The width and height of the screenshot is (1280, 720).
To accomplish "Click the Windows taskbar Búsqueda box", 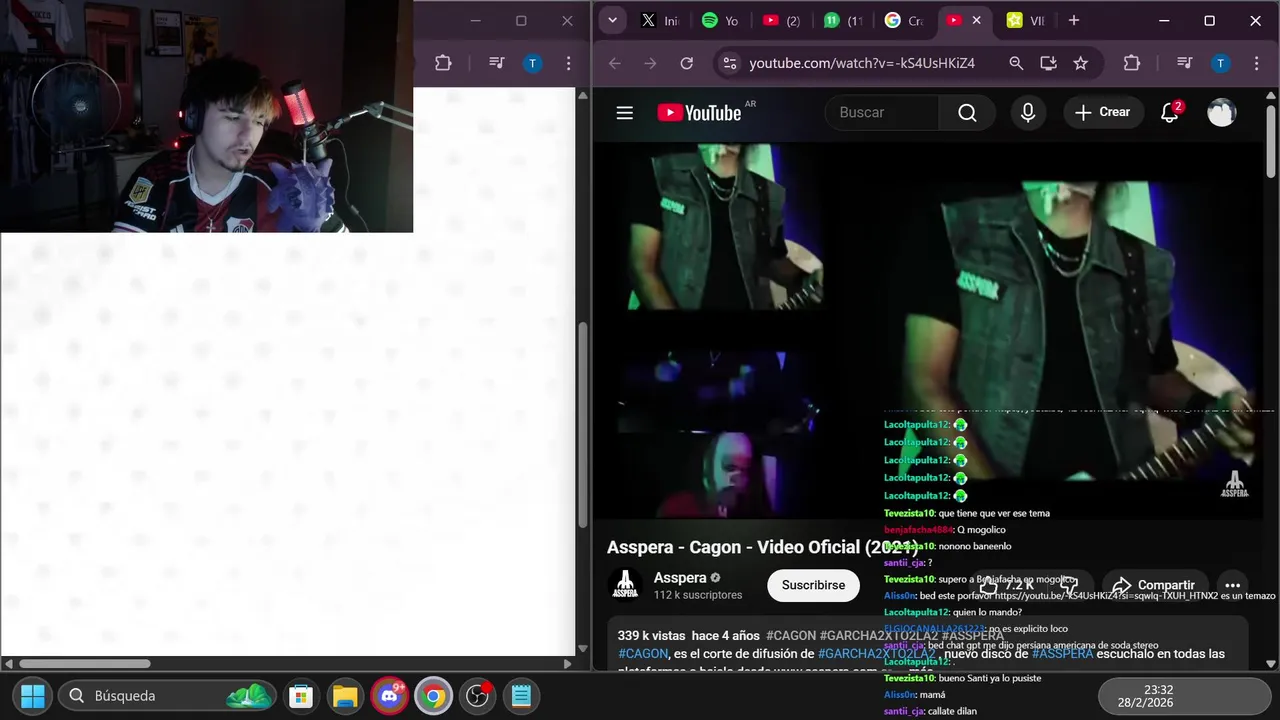I will tap(166, 696).
